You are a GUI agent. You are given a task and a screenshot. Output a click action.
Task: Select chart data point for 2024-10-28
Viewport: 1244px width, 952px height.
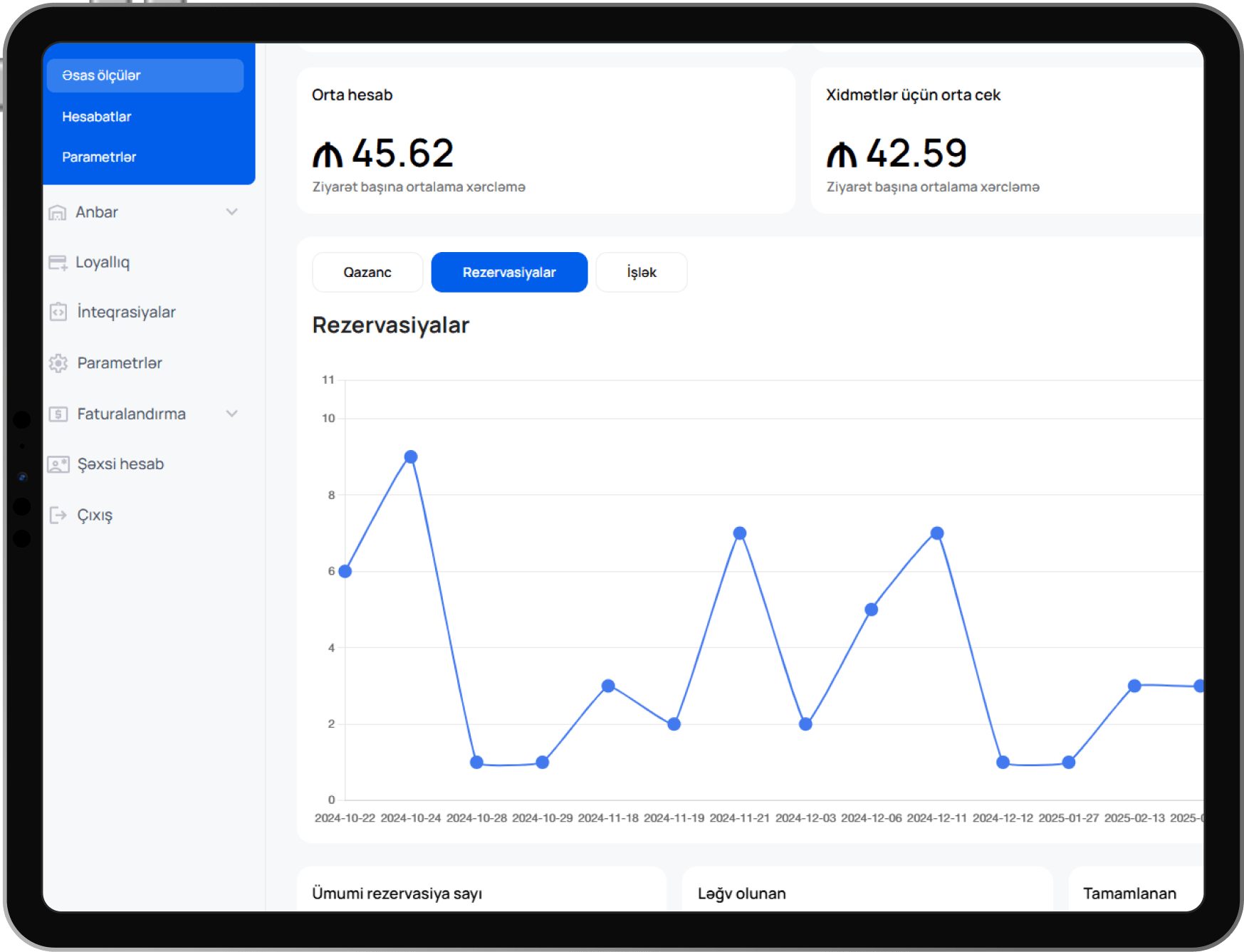477,762
